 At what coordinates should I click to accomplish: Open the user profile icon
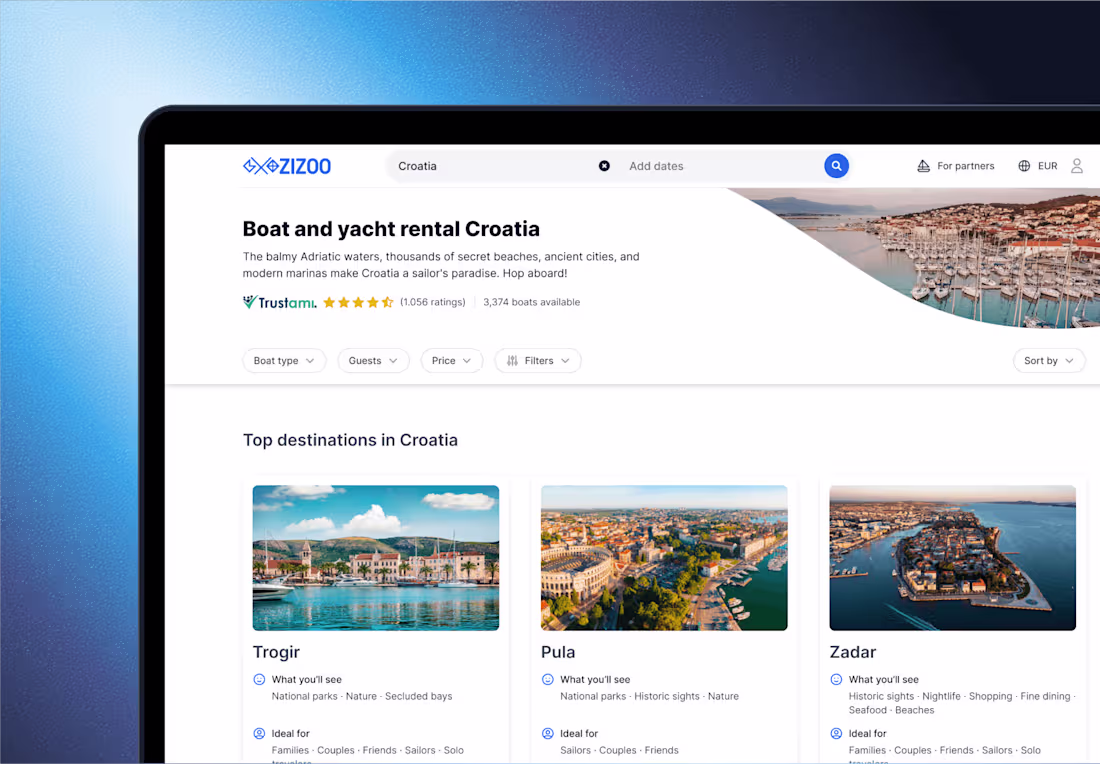coord(1076,166)
